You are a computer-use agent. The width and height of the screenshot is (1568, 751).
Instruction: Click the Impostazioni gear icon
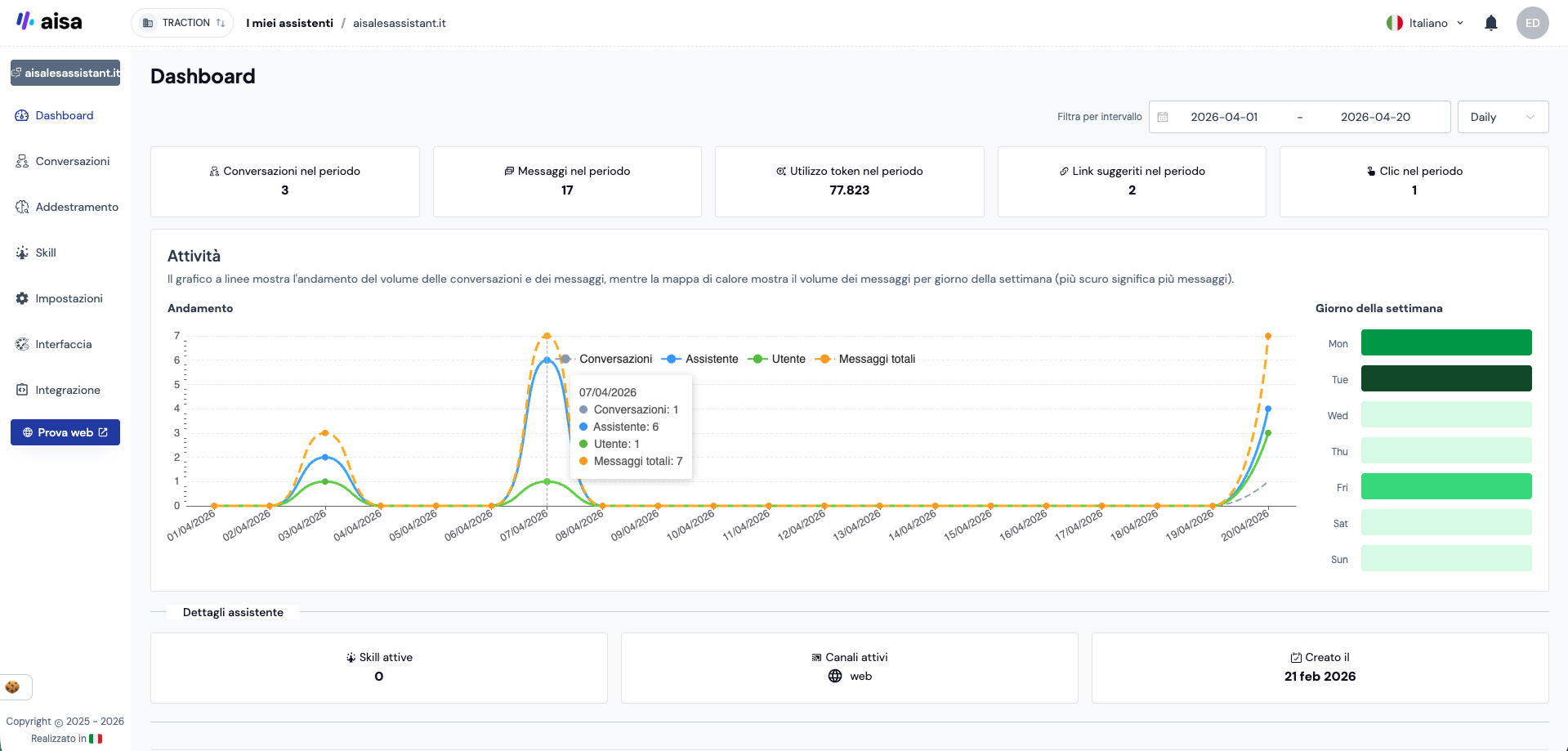coord(21,298)
